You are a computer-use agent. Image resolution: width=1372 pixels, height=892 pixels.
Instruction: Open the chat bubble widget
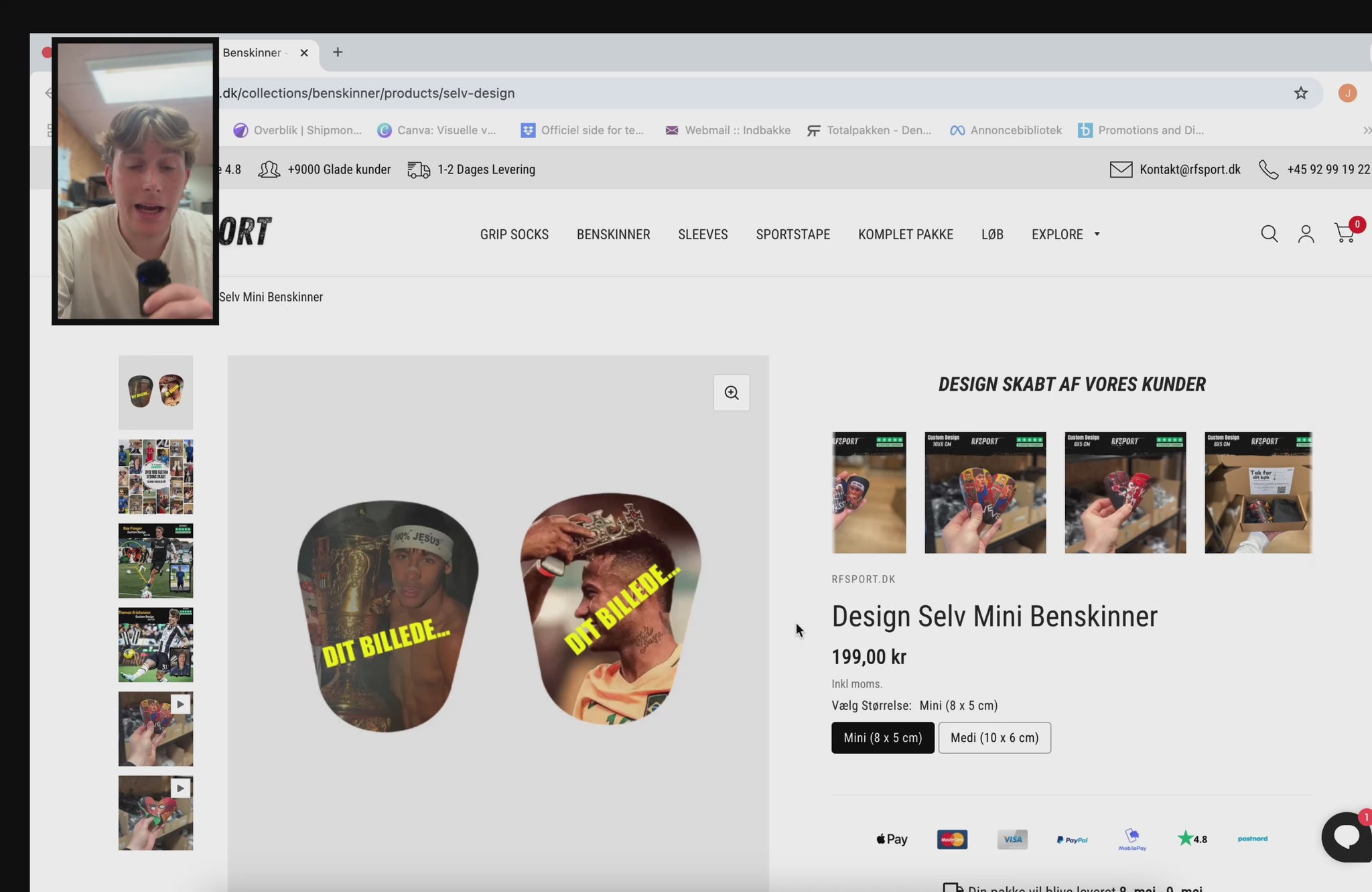tap(1347, 836)
